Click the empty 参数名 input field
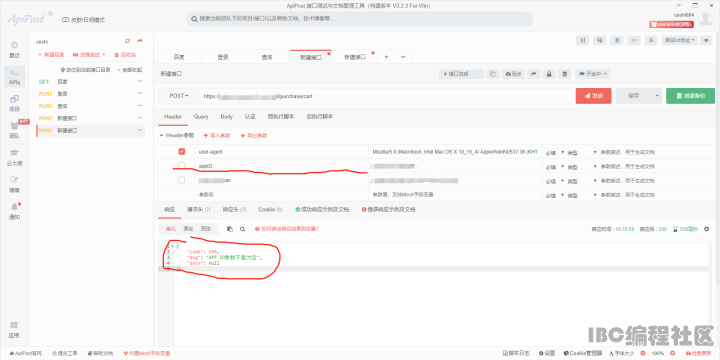The image size is (720, 360). coord(281,195)
